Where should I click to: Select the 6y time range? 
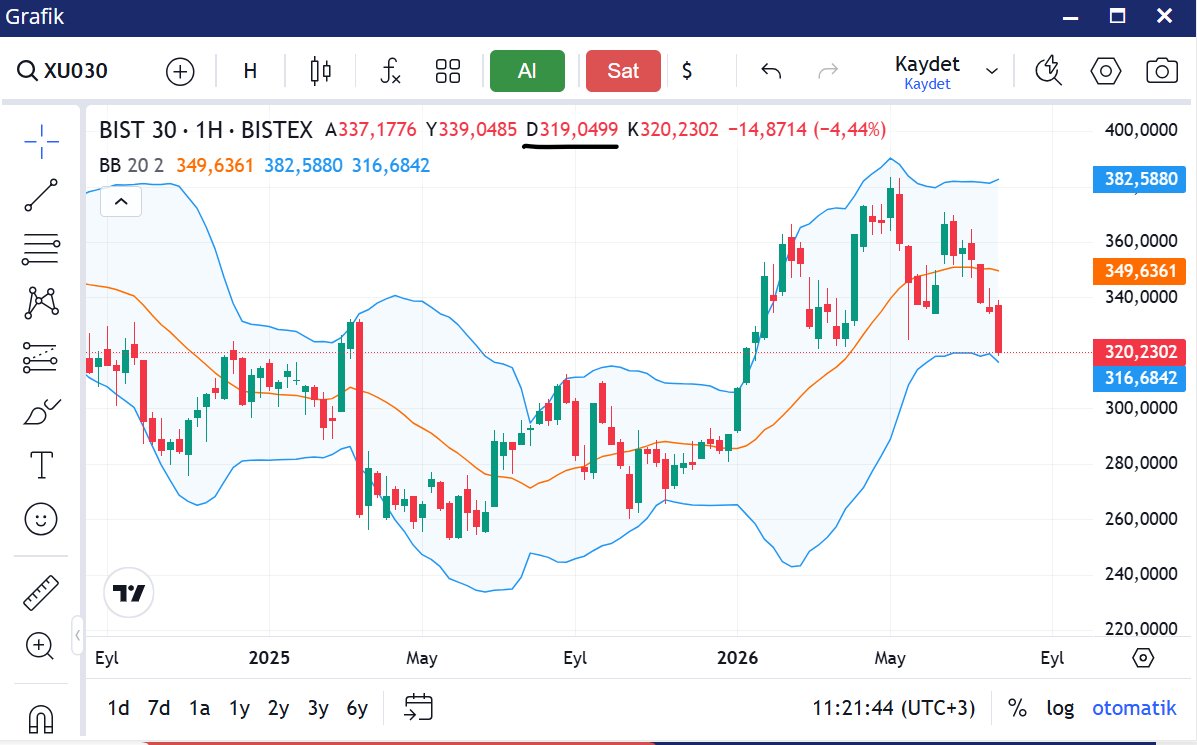(357, 708)
